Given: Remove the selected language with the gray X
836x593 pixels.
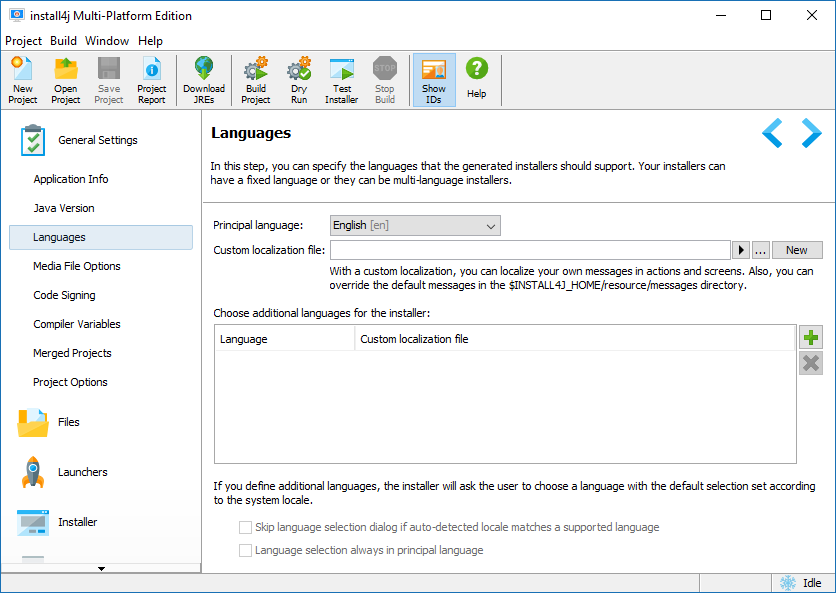Looking at the screenshot, I should coord(811,363).
